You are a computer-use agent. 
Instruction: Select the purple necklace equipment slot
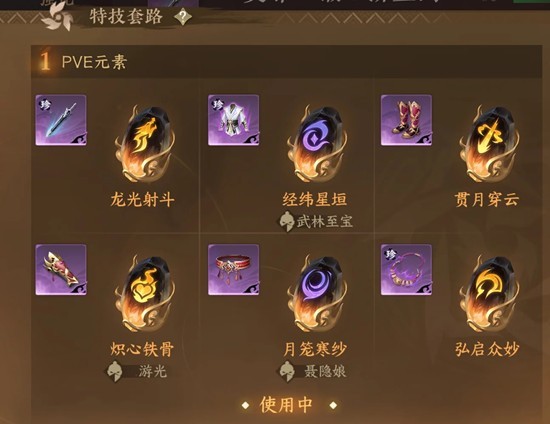point(407,270)
